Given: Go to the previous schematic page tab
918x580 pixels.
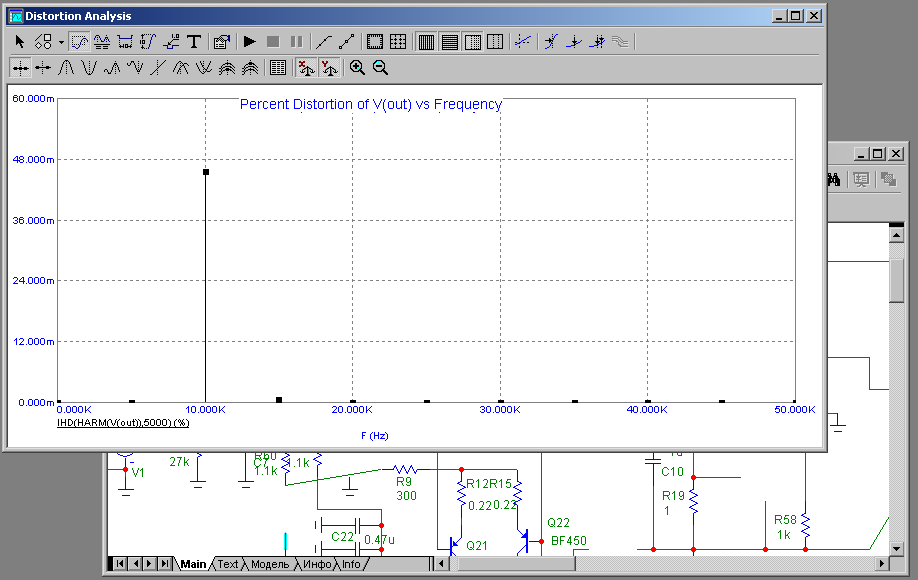Looking at the screenshot, I should (x=135, y=564).
